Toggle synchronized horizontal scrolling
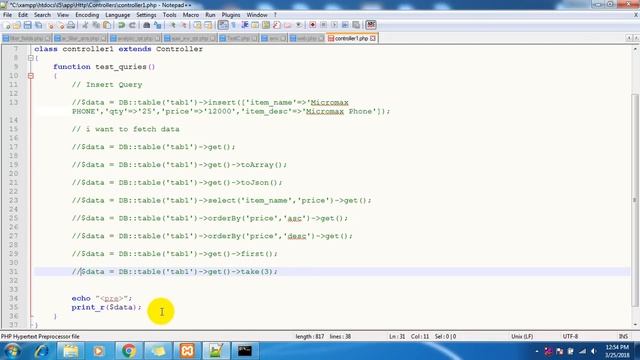 coord(209,25)
